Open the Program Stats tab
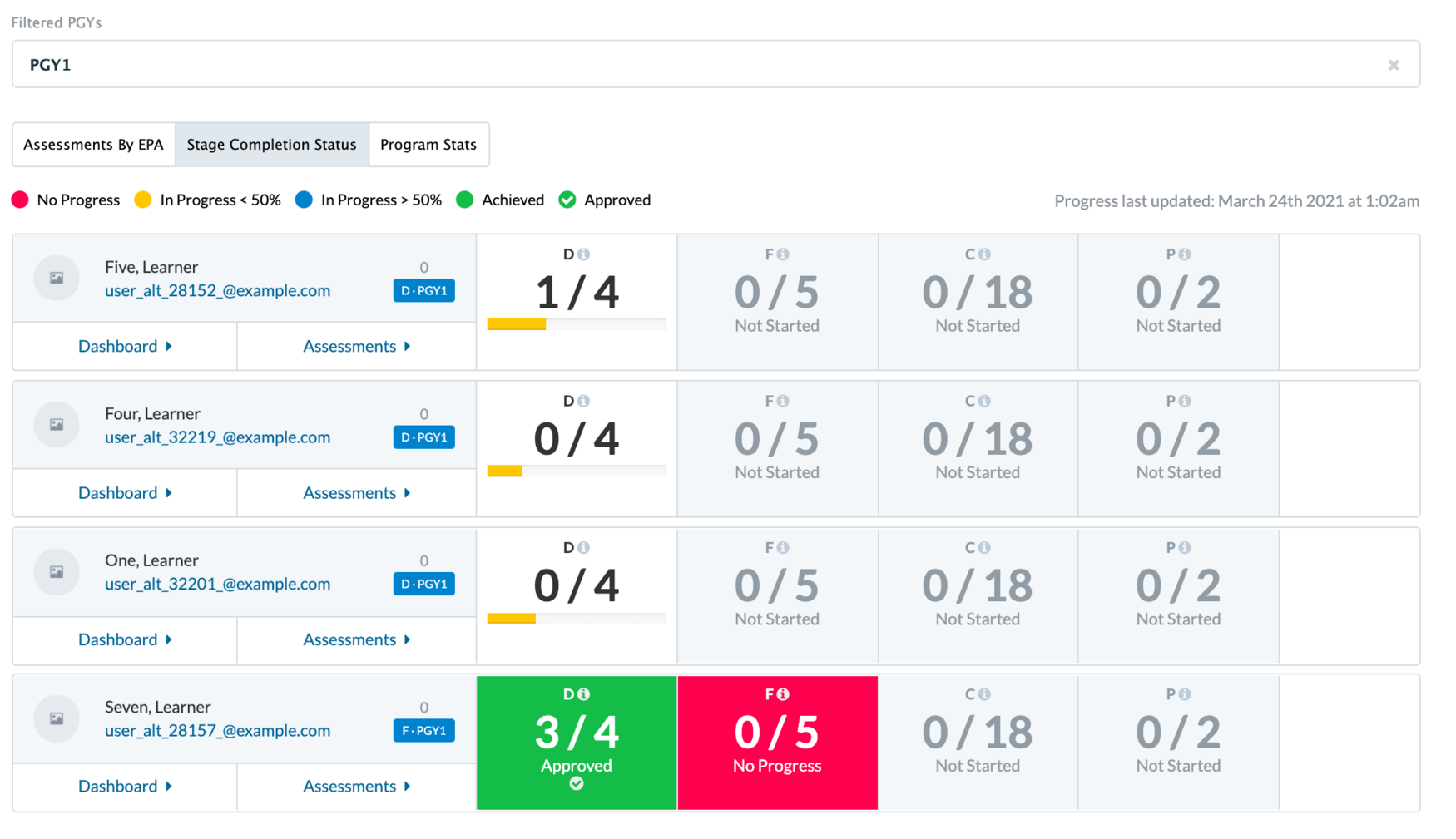This screenshot has width=1456, height=839. point(428,144)
